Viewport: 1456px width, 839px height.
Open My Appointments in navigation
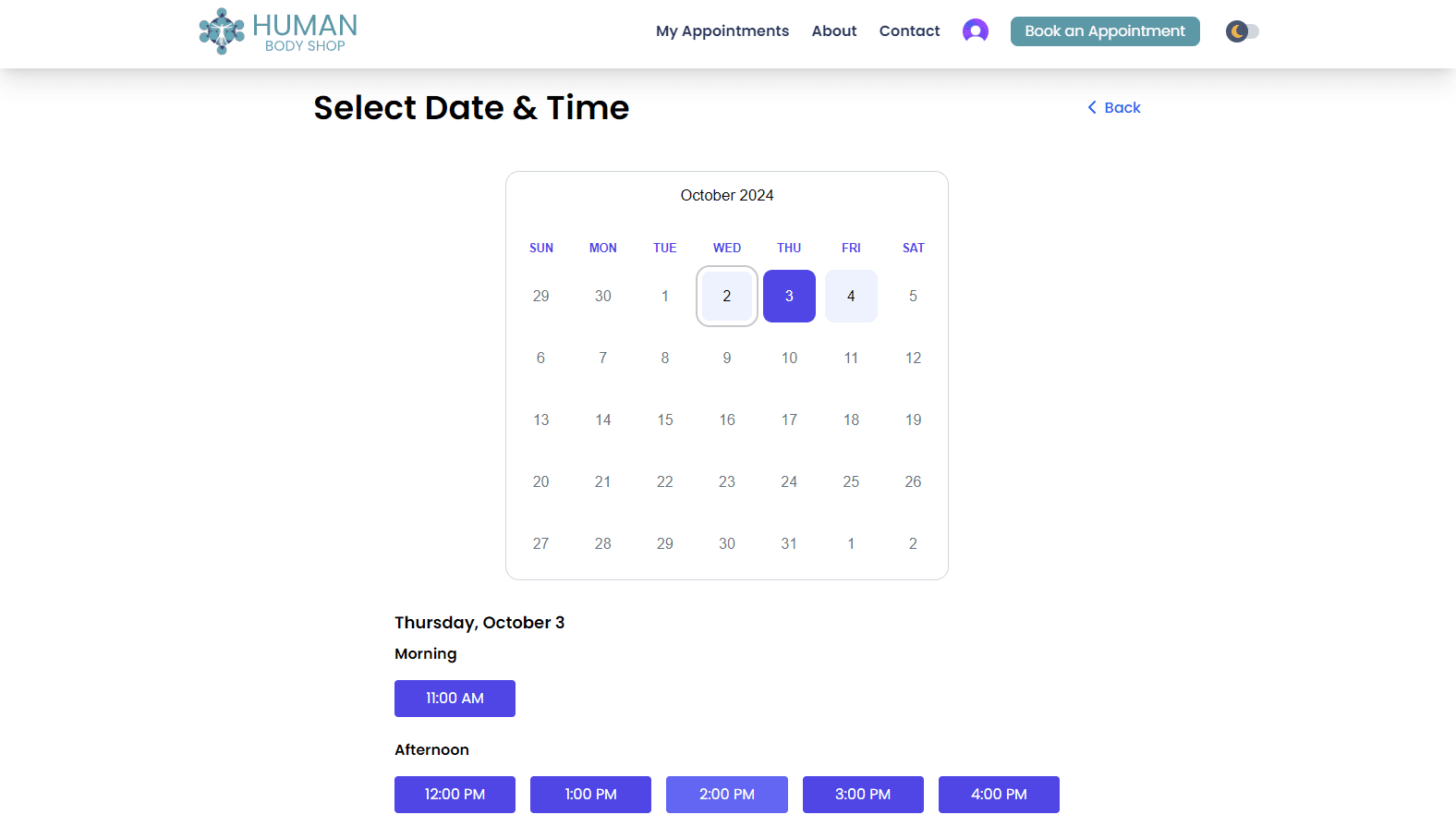coord(722,31)
